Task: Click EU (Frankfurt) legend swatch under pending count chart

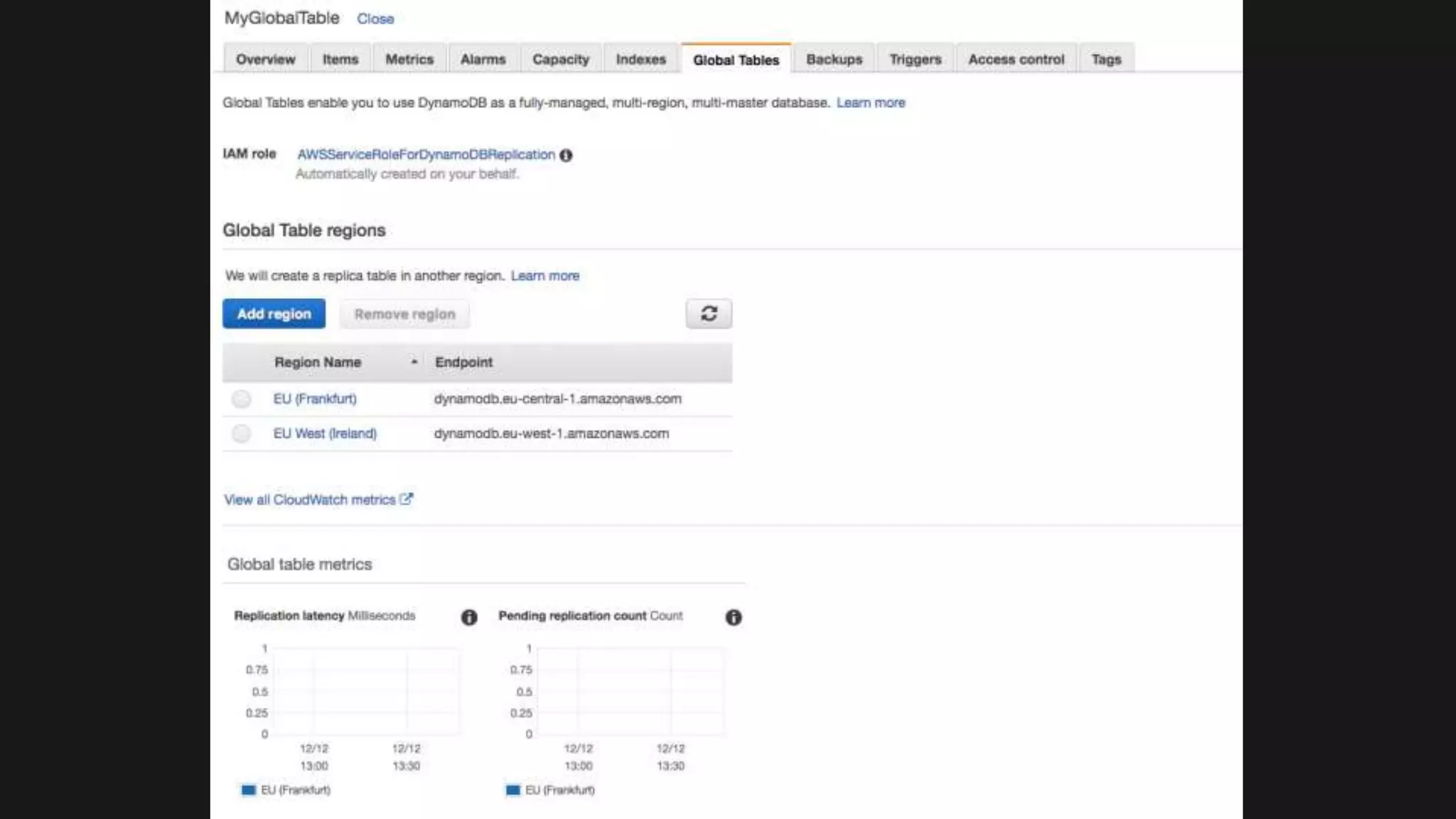Action: (513, 790)
